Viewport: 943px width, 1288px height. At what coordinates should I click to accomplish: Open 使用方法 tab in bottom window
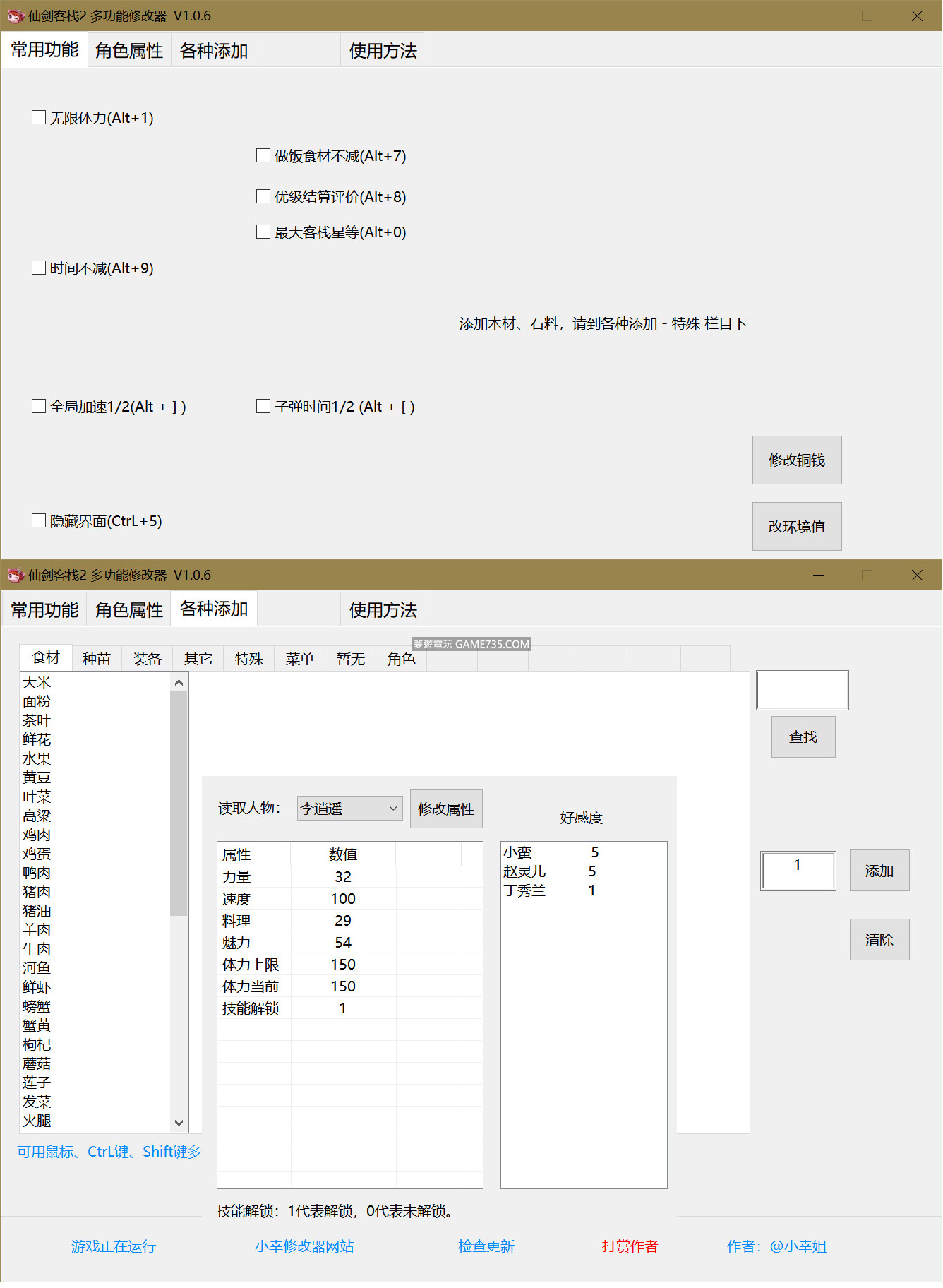click(383, 610)
